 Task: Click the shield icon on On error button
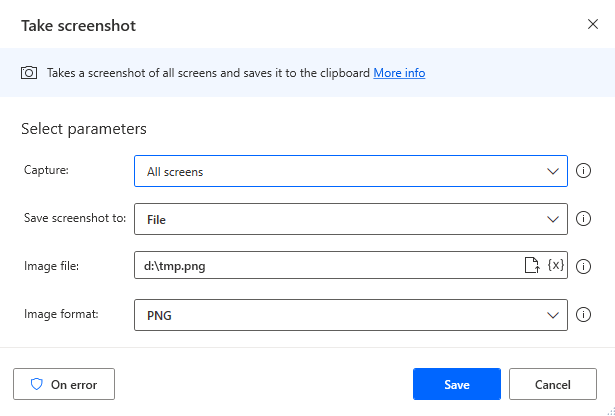36,384
